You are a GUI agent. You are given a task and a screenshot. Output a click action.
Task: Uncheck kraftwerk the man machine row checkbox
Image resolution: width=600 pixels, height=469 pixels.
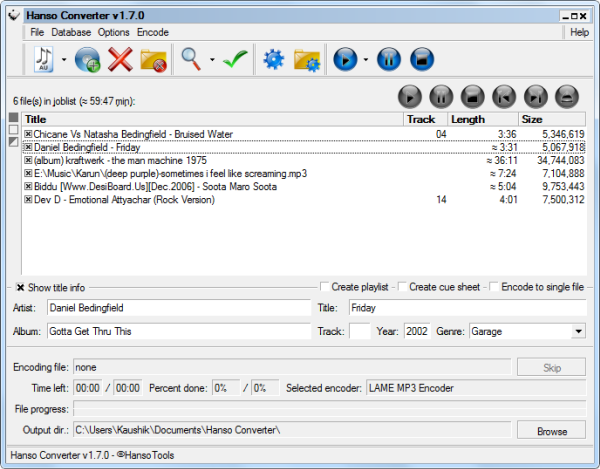(28, 160)
